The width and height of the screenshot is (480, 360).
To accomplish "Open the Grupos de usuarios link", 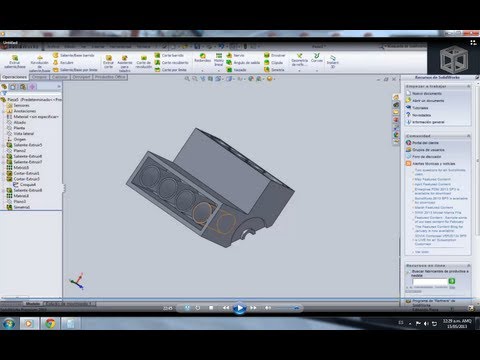I will [428, 150].
